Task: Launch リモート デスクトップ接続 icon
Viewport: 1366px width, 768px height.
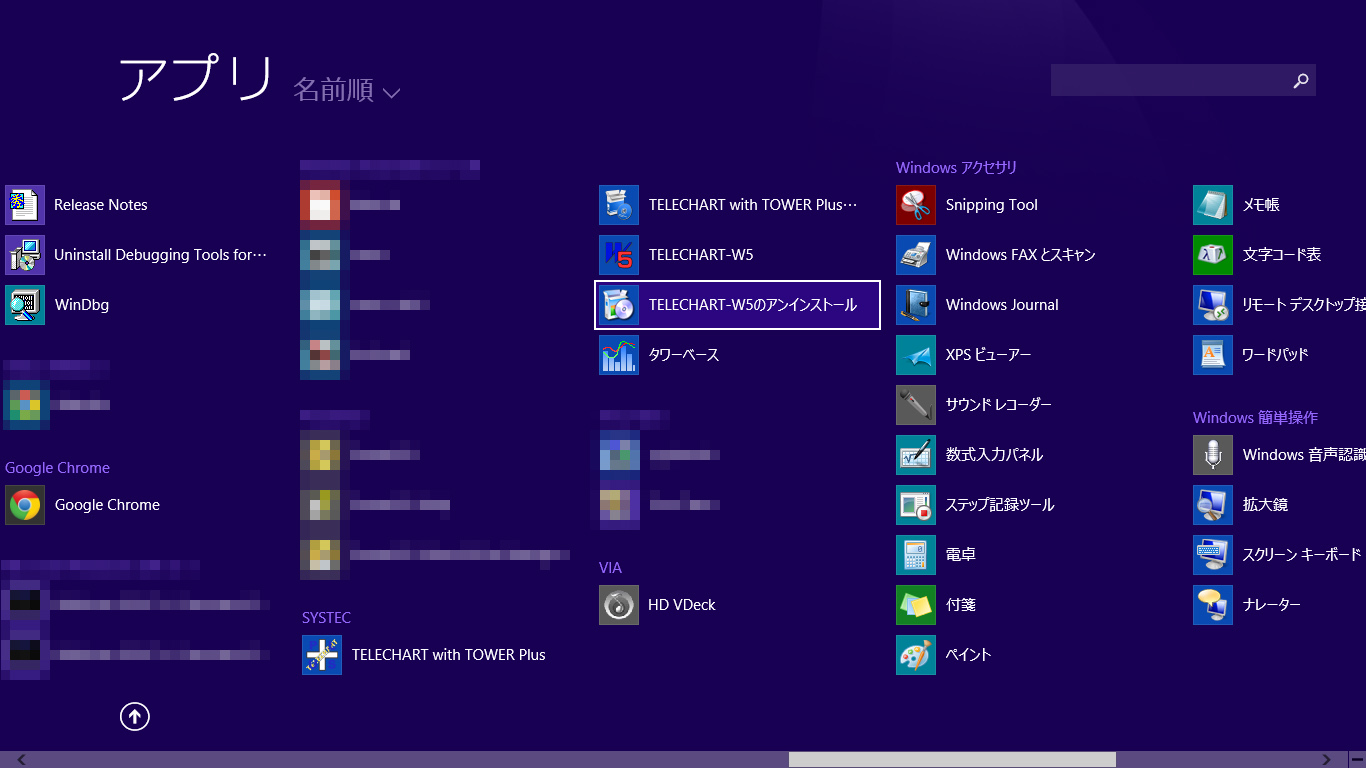Action: click(1213, 305)
